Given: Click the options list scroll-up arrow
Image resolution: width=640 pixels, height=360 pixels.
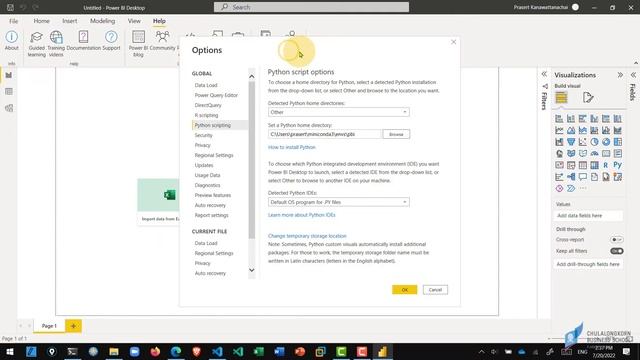Looking at the screenshot, I should tap(251, 76).
